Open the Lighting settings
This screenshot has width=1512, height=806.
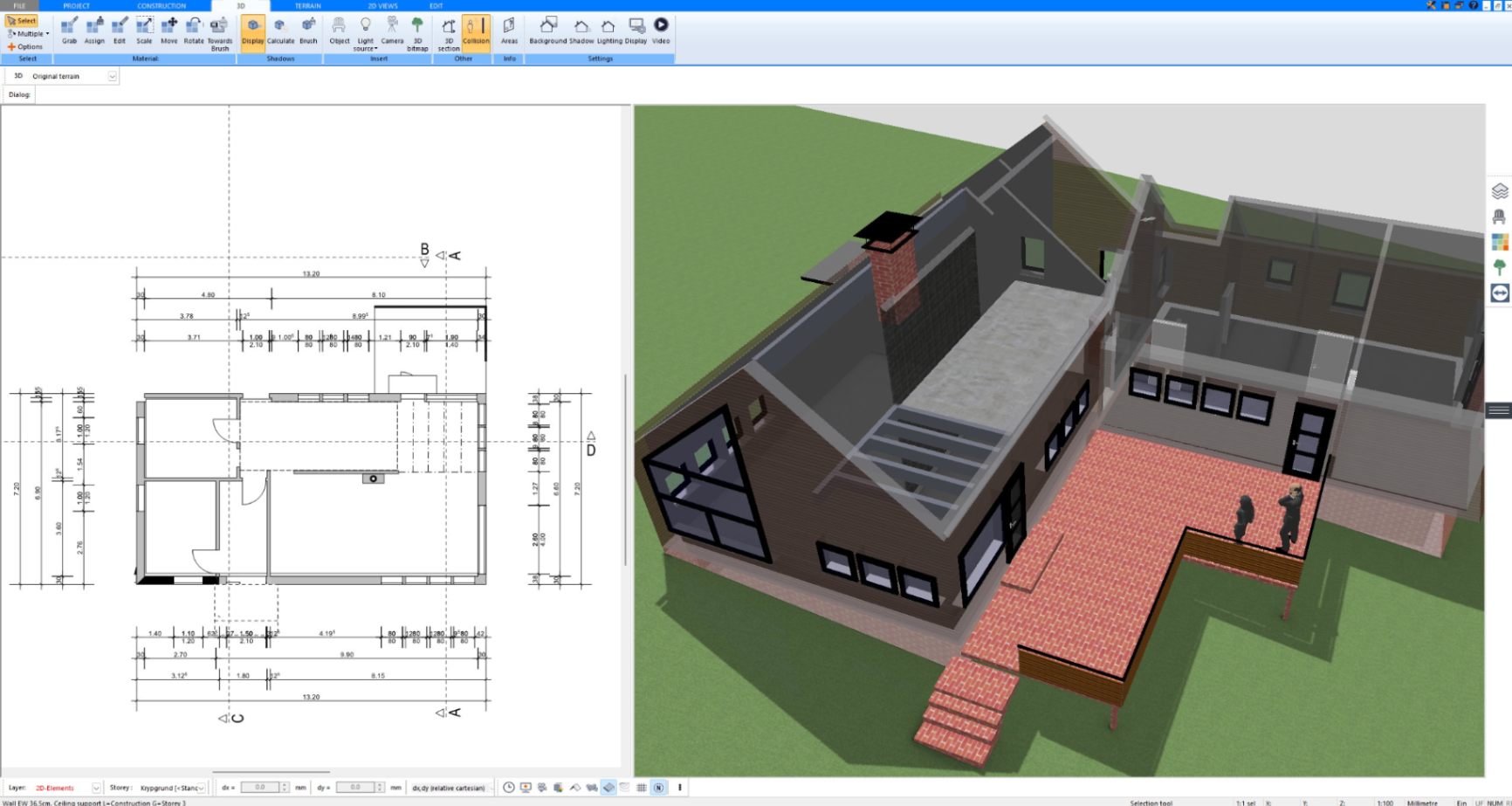[609, 30]
